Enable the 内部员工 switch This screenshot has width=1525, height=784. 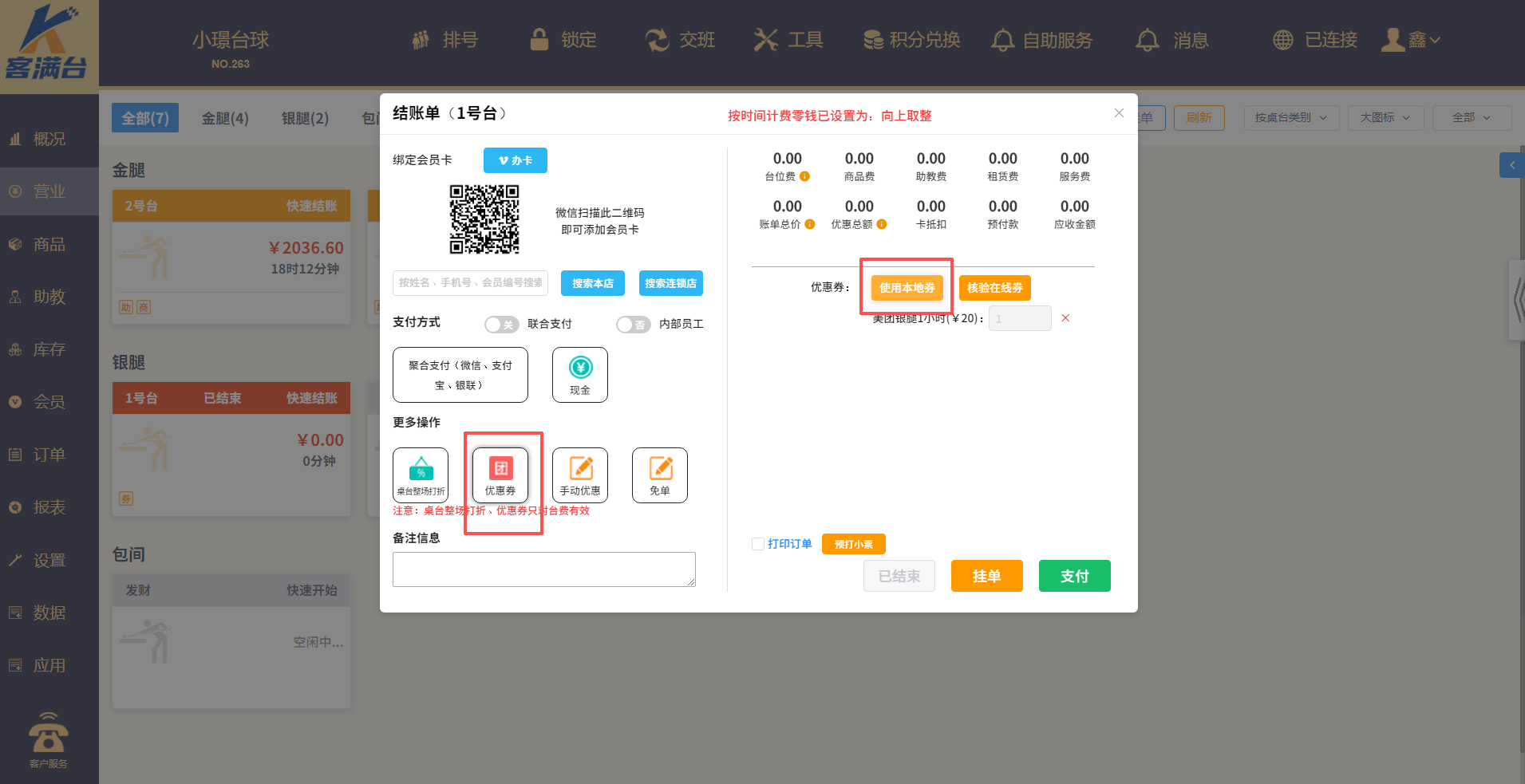633,325
